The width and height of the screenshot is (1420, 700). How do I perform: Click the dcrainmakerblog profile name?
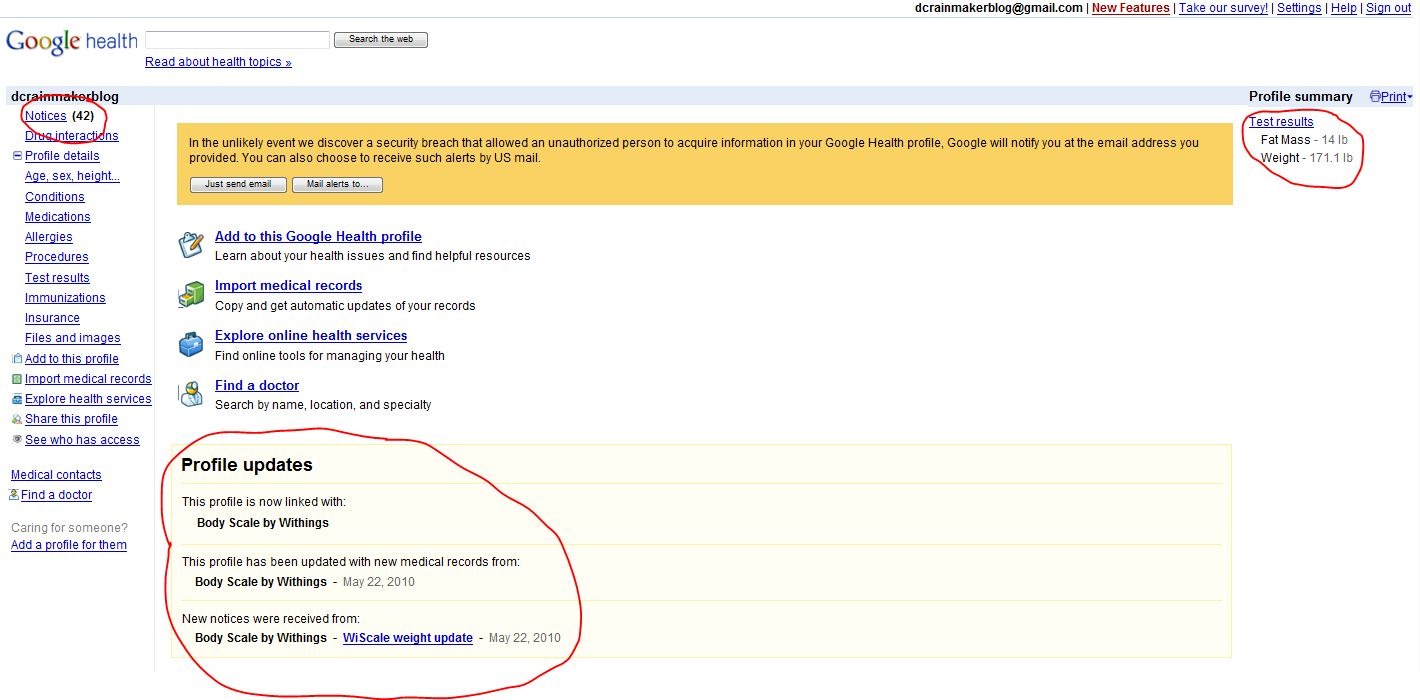(x=65, y=97)
